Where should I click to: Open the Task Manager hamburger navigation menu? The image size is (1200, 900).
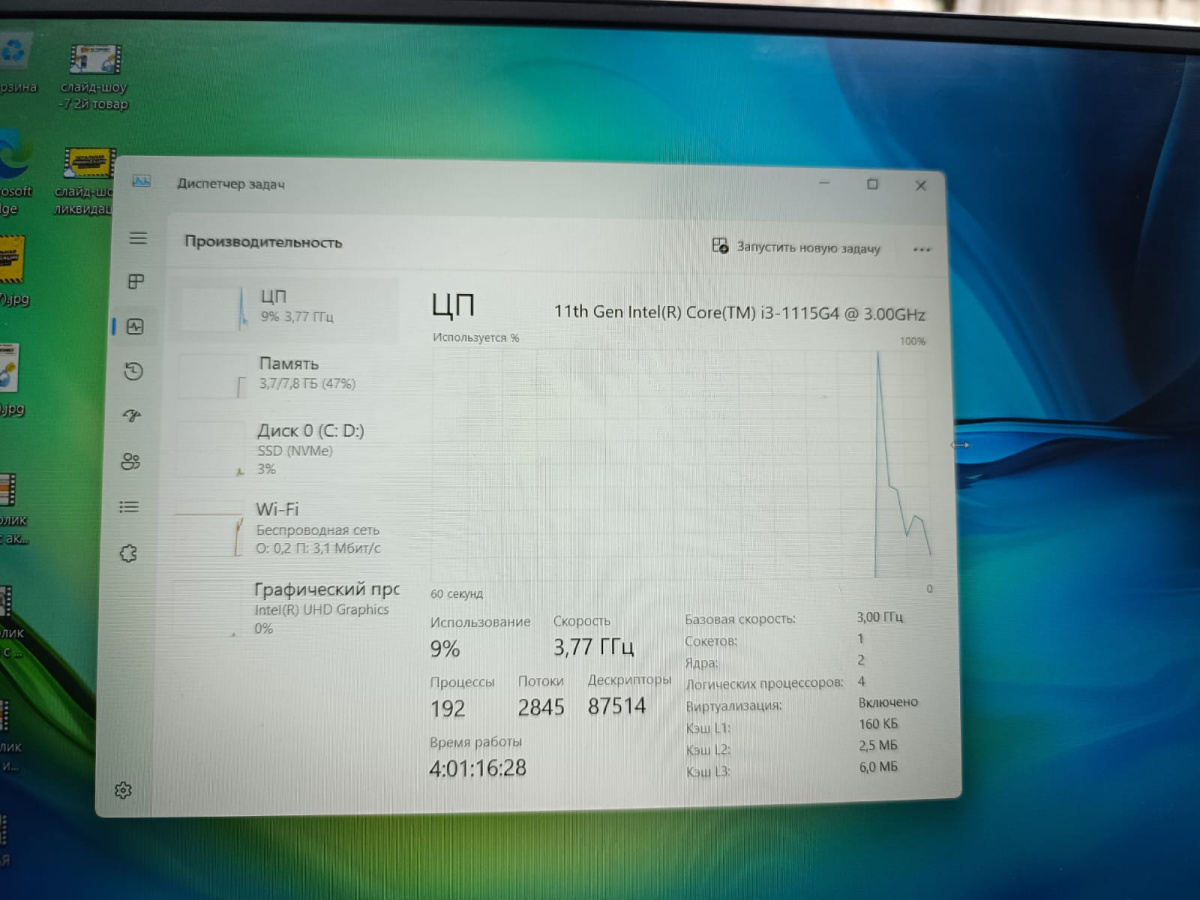pos(138,238)
